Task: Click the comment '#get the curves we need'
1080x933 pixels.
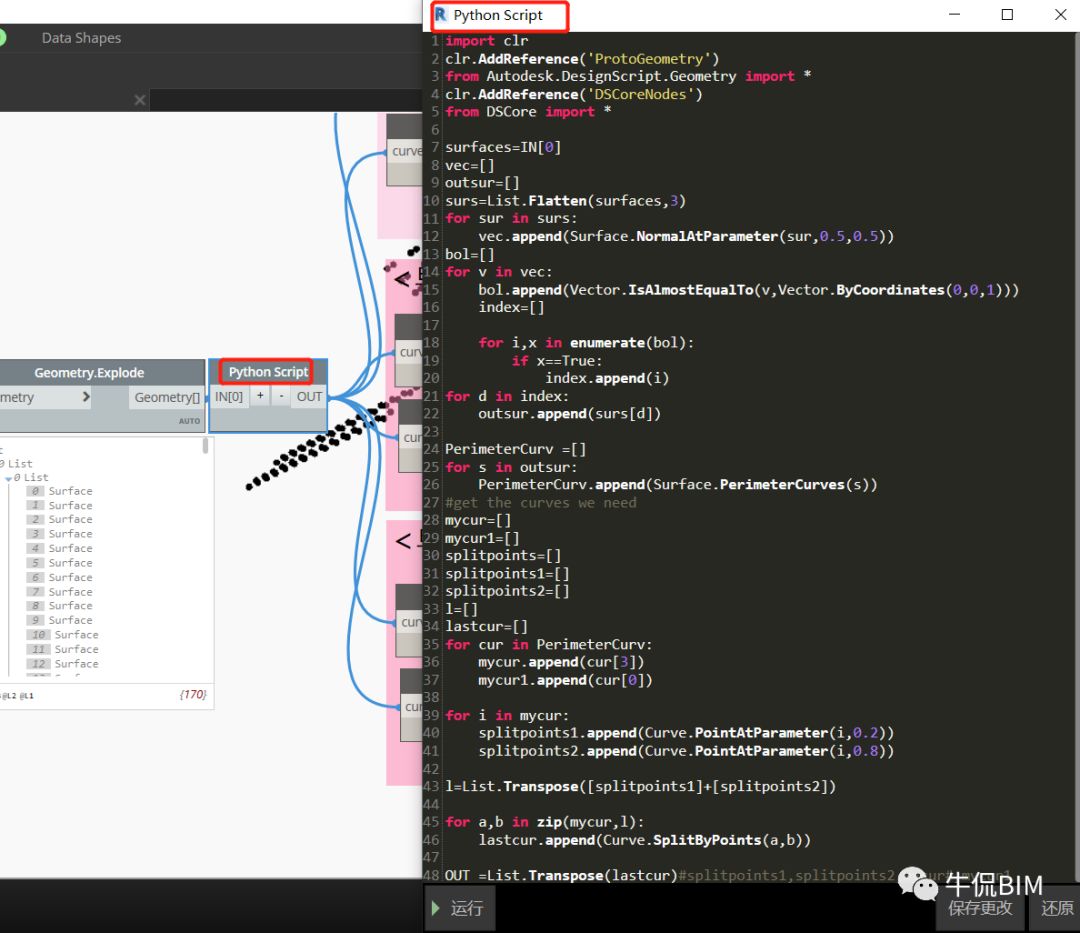Action: pos(541,503)
